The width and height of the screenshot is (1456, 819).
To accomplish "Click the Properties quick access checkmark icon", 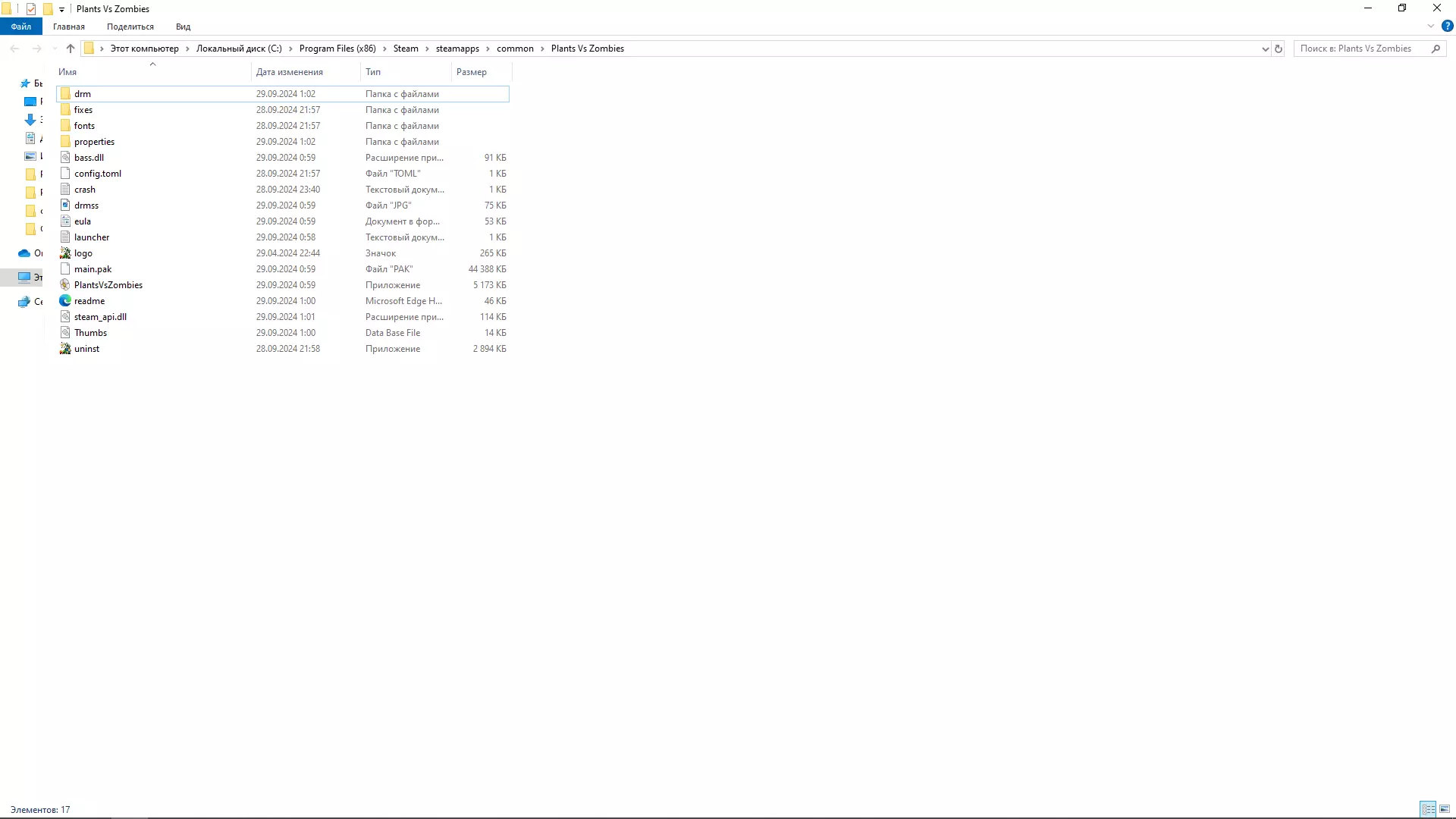I will tap(31, 9).
